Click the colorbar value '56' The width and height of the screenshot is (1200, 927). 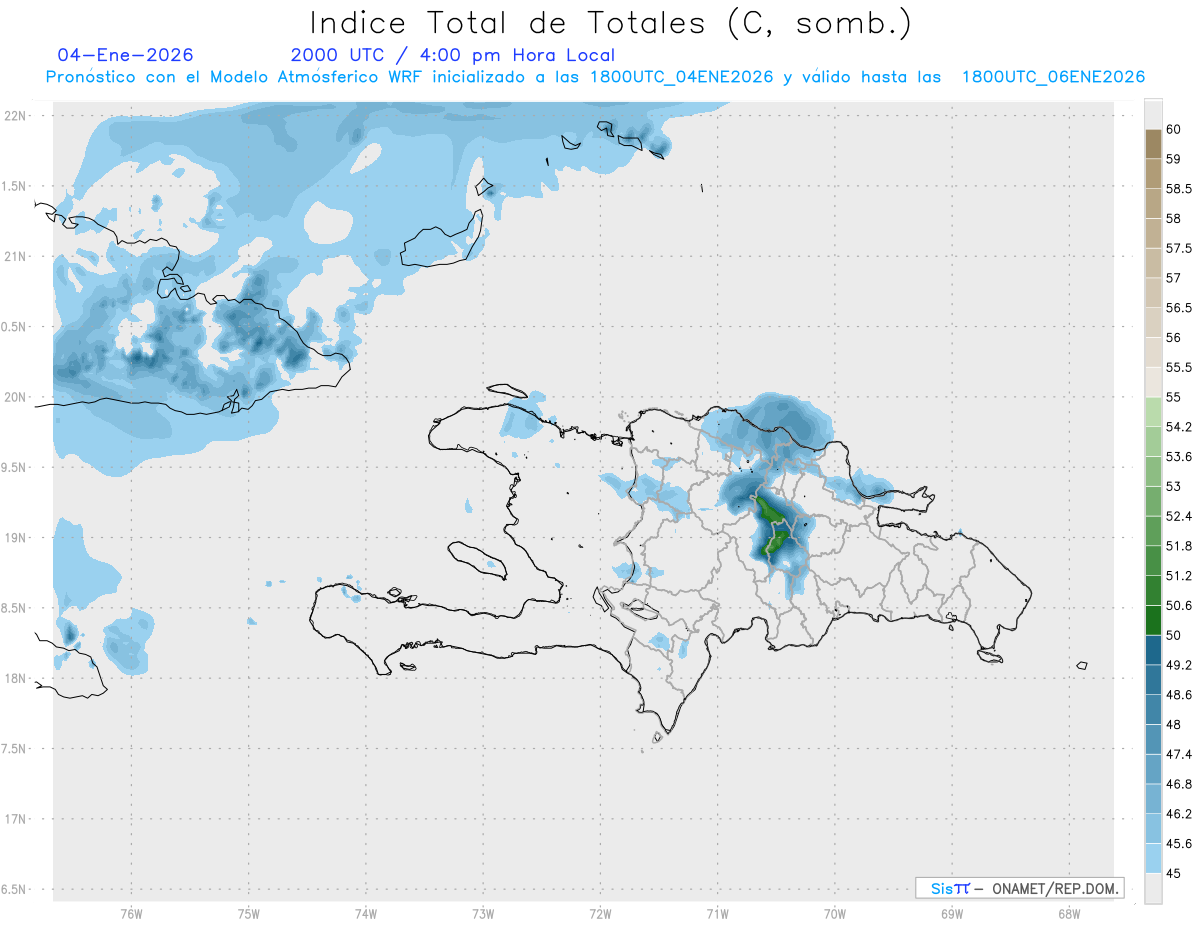pos(1173,337)
